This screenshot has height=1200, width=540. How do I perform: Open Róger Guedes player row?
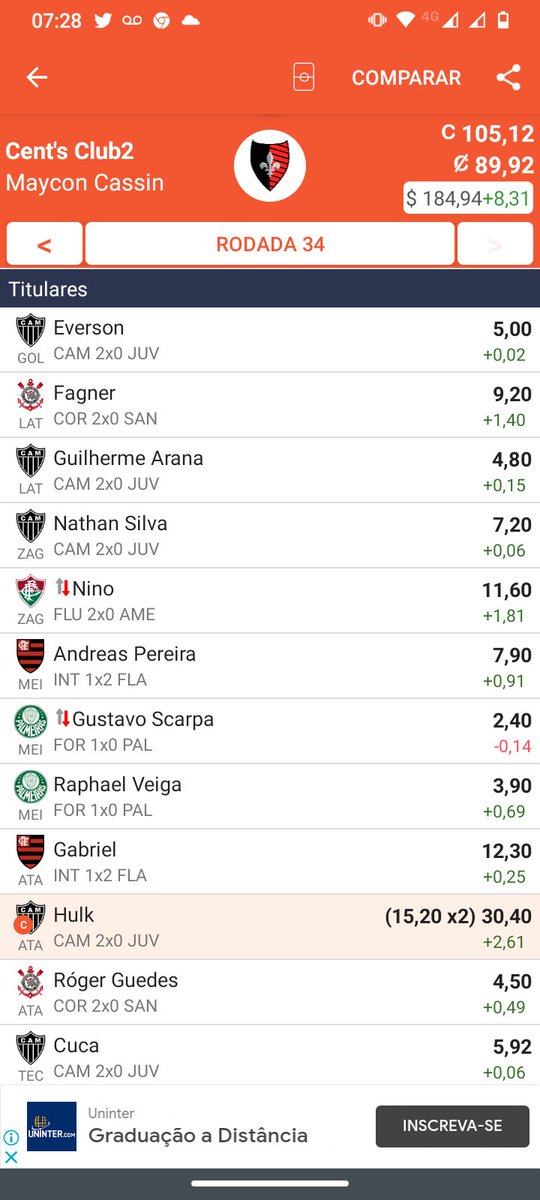[270, 992]
